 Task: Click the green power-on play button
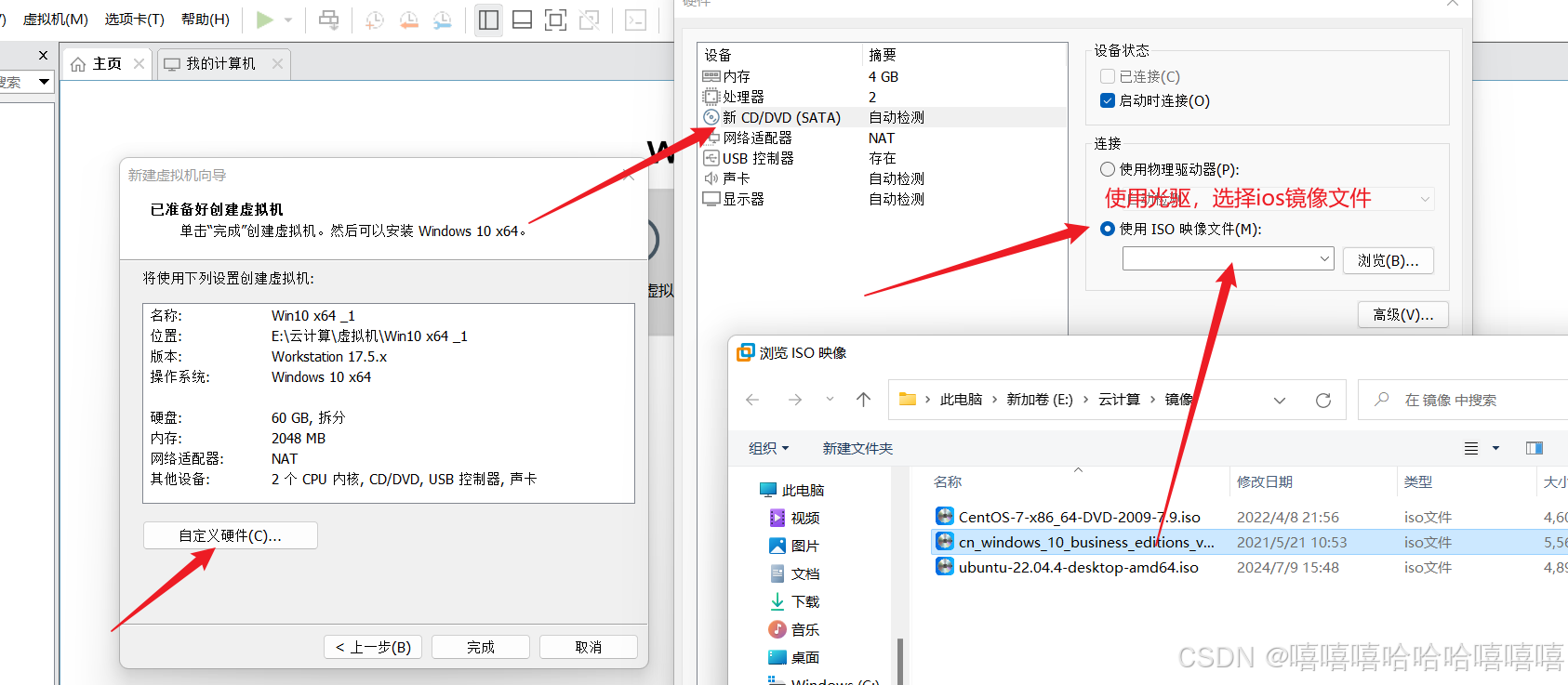click(x=265, y=20)
